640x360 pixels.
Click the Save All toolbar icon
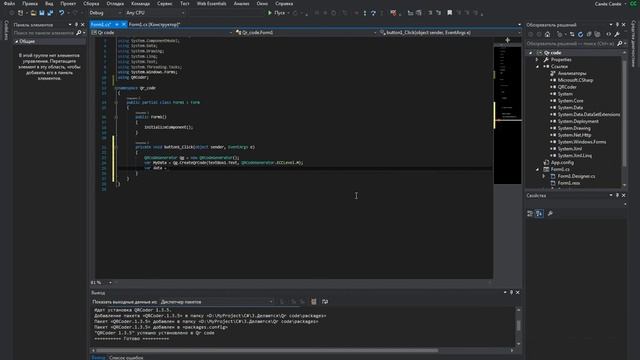click(50, 13)
